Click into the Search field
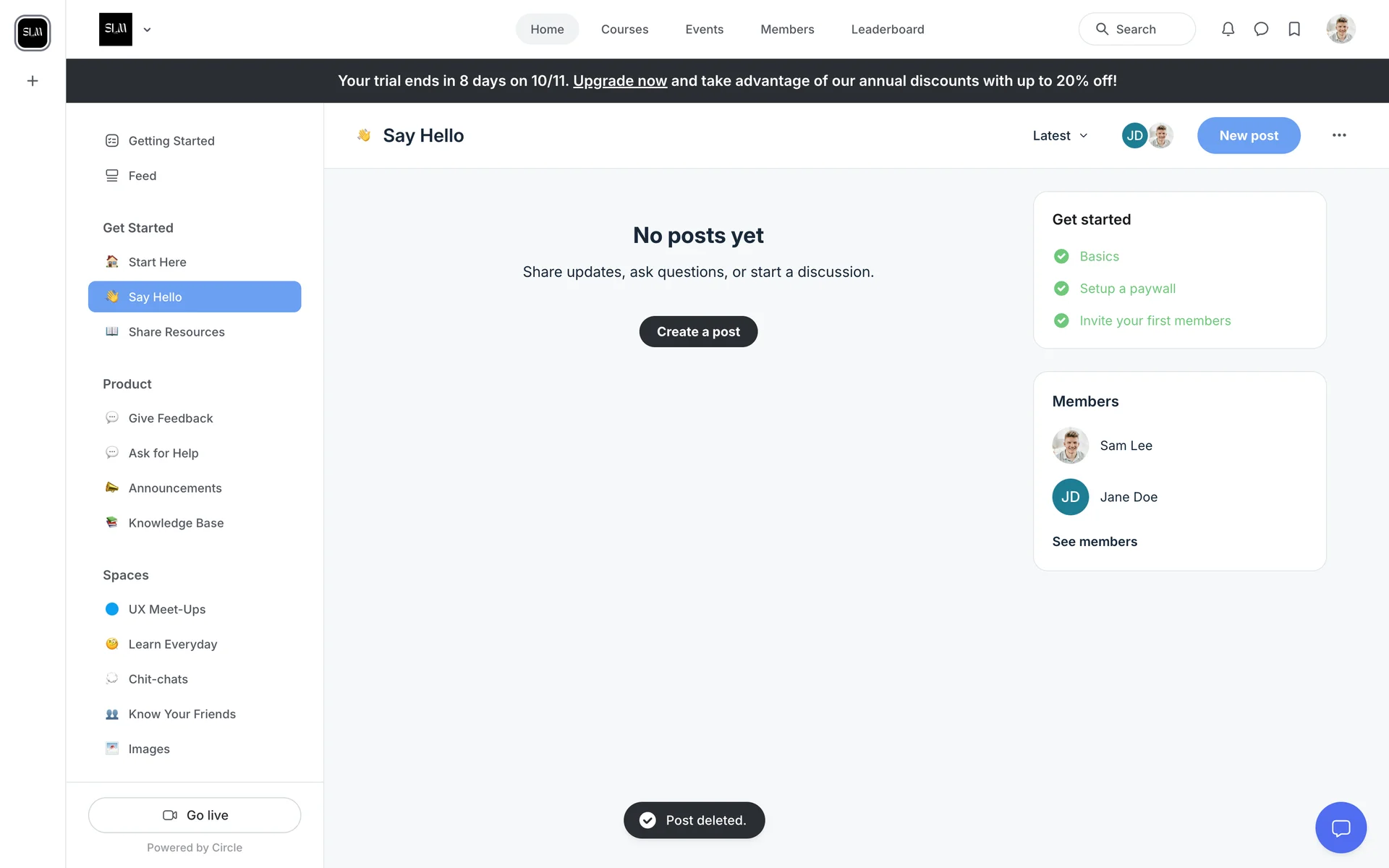This screenshot has width=1389, height=868. tap(1137, 29)
